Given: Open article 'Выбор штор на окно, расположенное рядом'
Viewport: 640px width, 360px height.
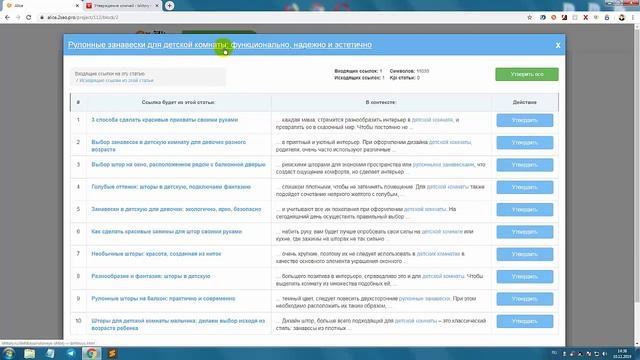Looking at the screenshot, I should pyautogui.click(x=178, y=164).
